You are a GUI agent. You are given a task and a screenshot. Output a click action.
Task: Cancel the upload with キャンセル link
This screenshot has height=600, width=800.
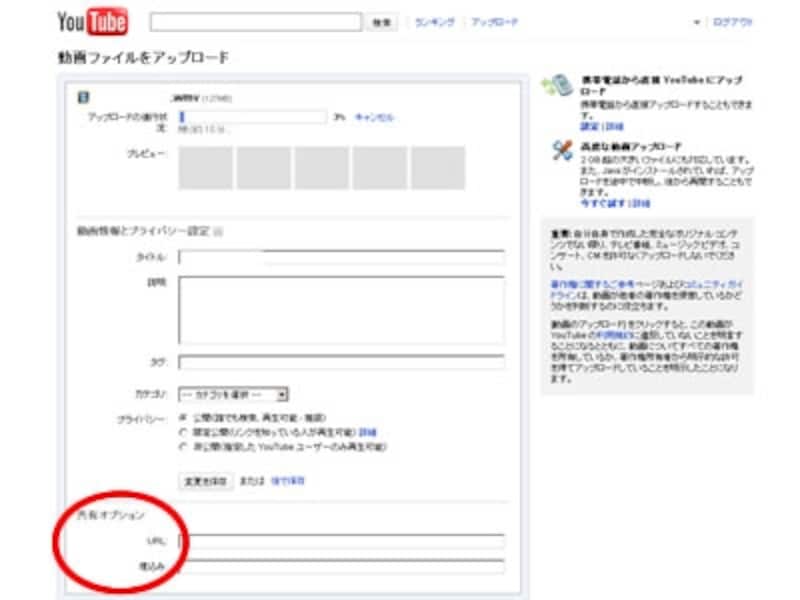[x=374, y=117]
